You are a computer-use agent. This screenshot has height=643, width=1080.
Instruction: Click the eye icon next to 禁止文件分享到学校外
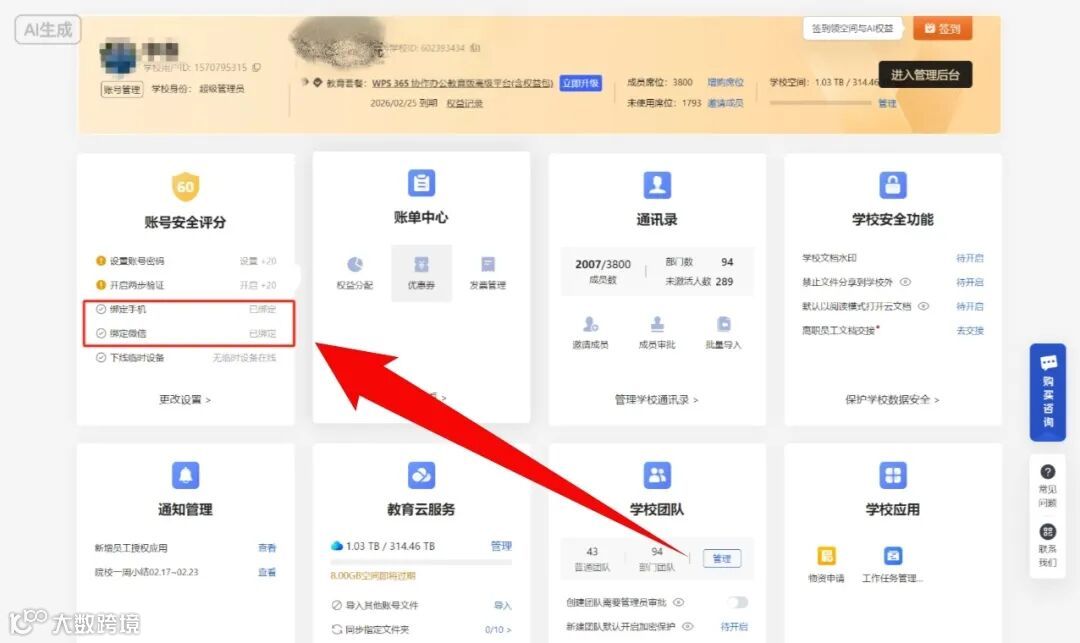coord(906,282)
